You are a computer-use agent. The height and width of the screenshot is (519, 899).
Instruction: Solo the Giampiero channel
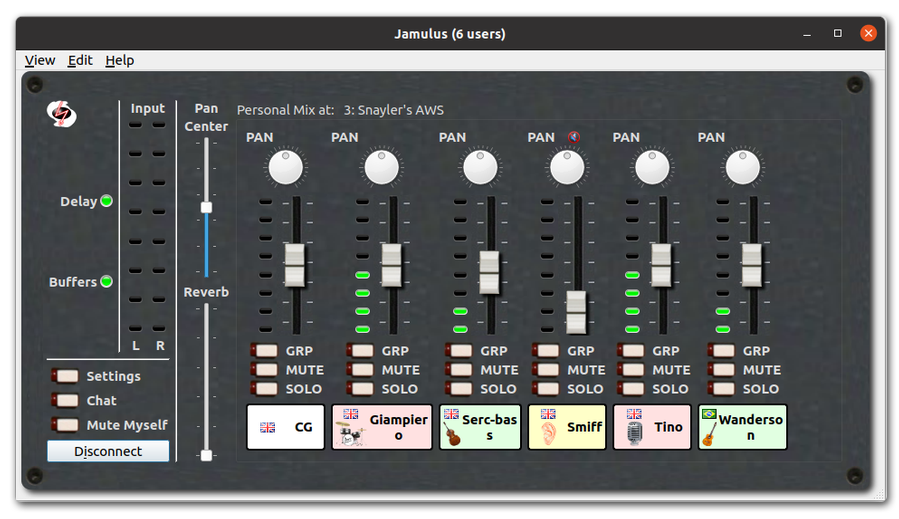click(361, 389)
